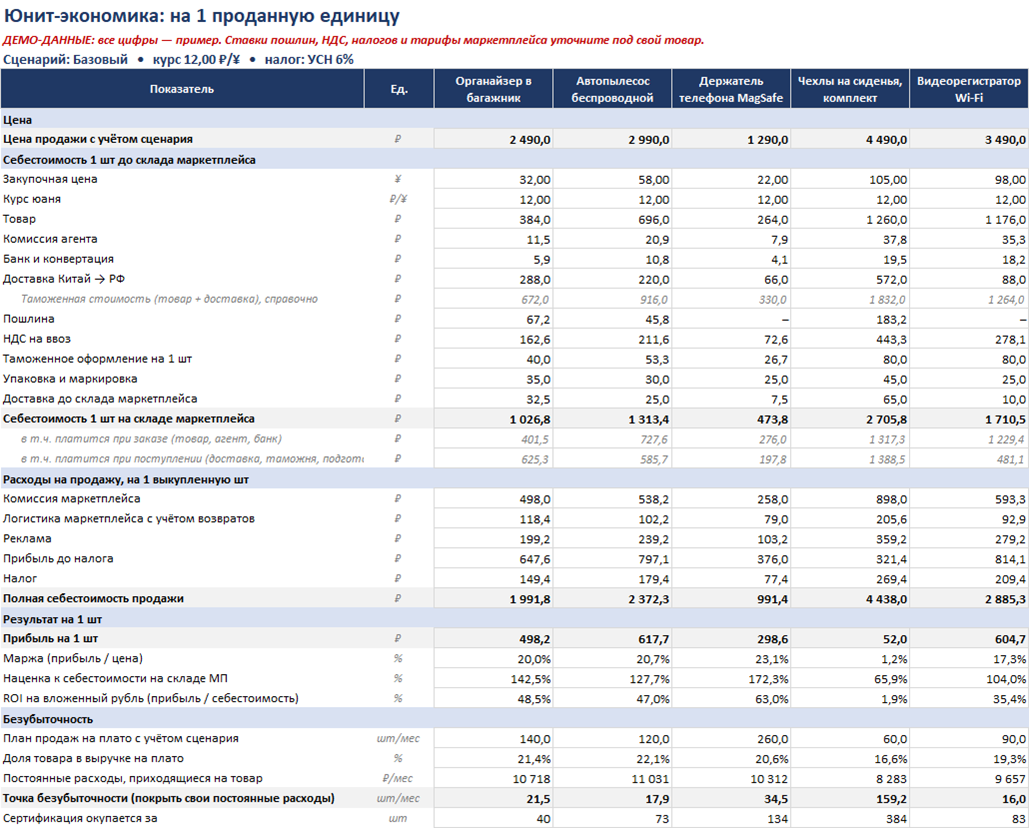
Task: Click the "Доставка Китай → РФ" row label
Action: (64, 279)
